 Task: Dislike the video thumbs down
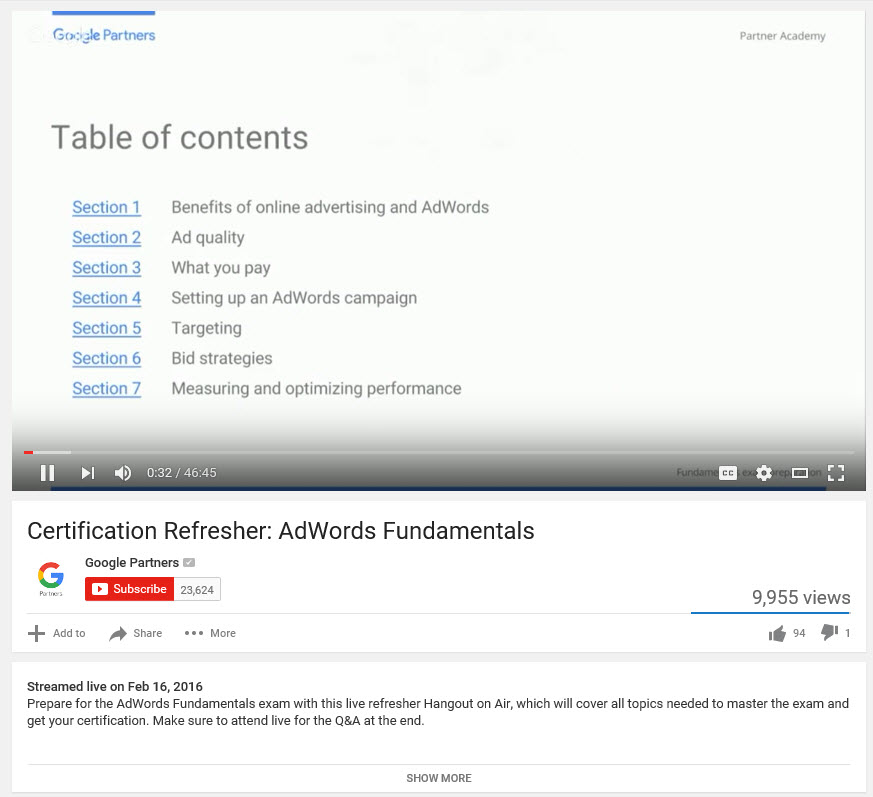coord(830,632)
